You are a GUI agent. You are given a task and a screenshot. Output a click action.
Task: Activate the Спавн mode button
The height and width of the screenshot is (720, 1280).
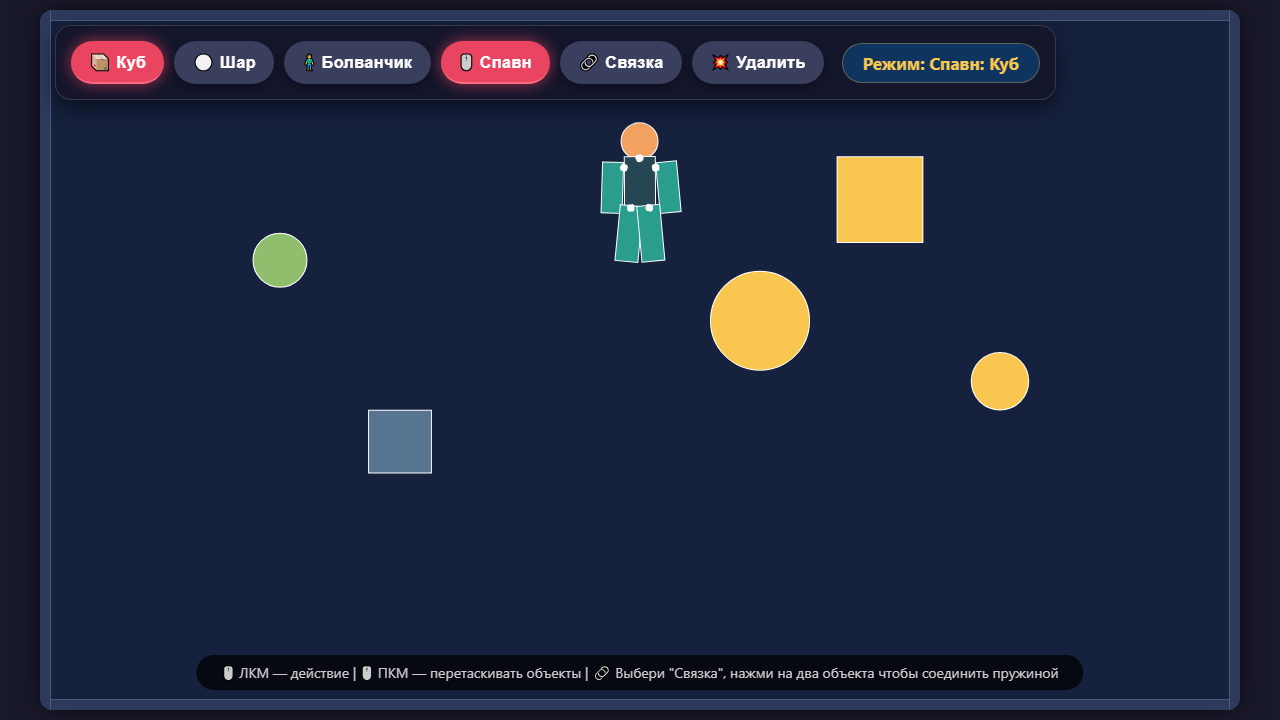click(495, 62)
